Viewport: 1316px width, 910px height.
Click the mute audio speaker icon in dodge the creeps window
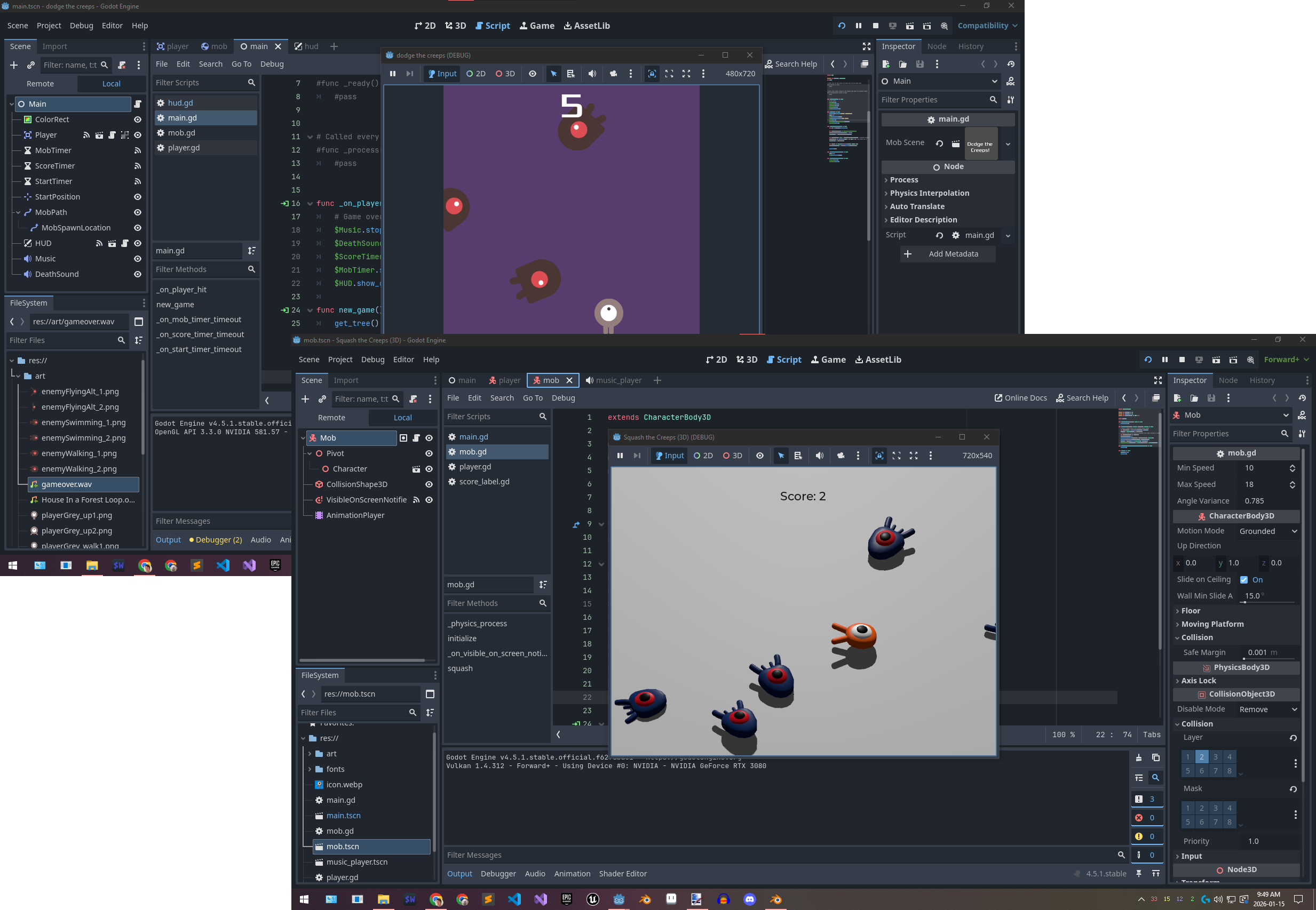coord(592,74)
